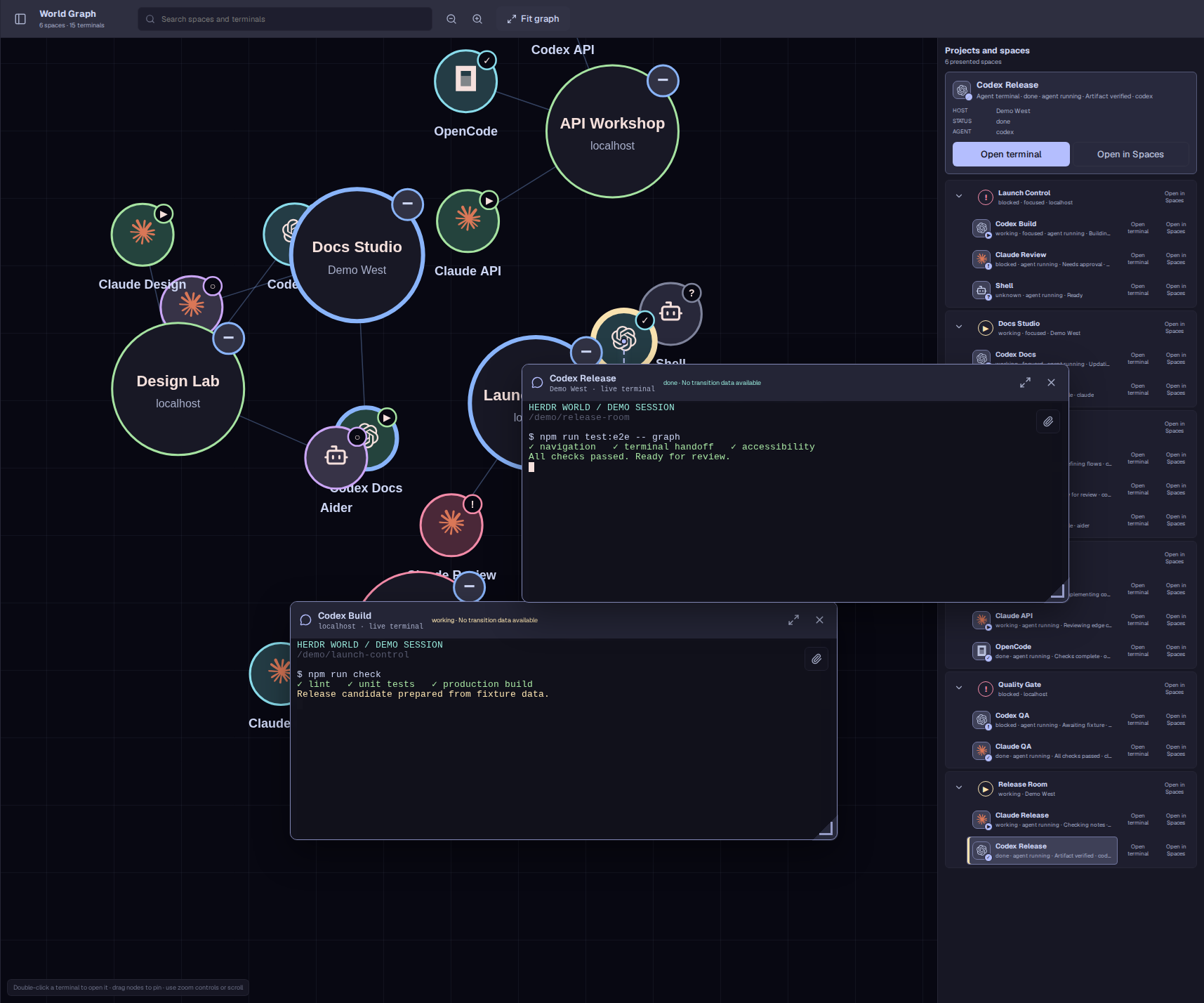Viewport: 1204px width, 1003px height.
Task: Click Docs Studio play icon in sidebar
Action: tap(986, 328)
